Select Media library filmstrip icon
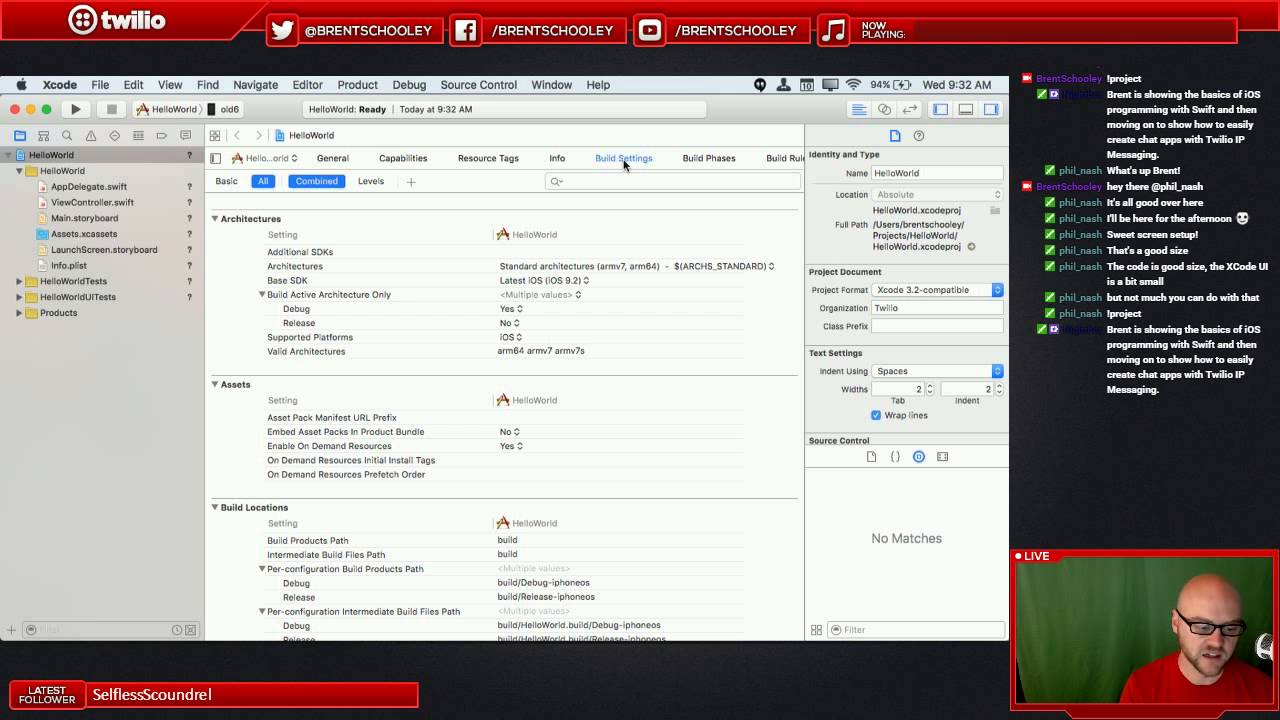The image size is (1280, 720). click(943, 457)
